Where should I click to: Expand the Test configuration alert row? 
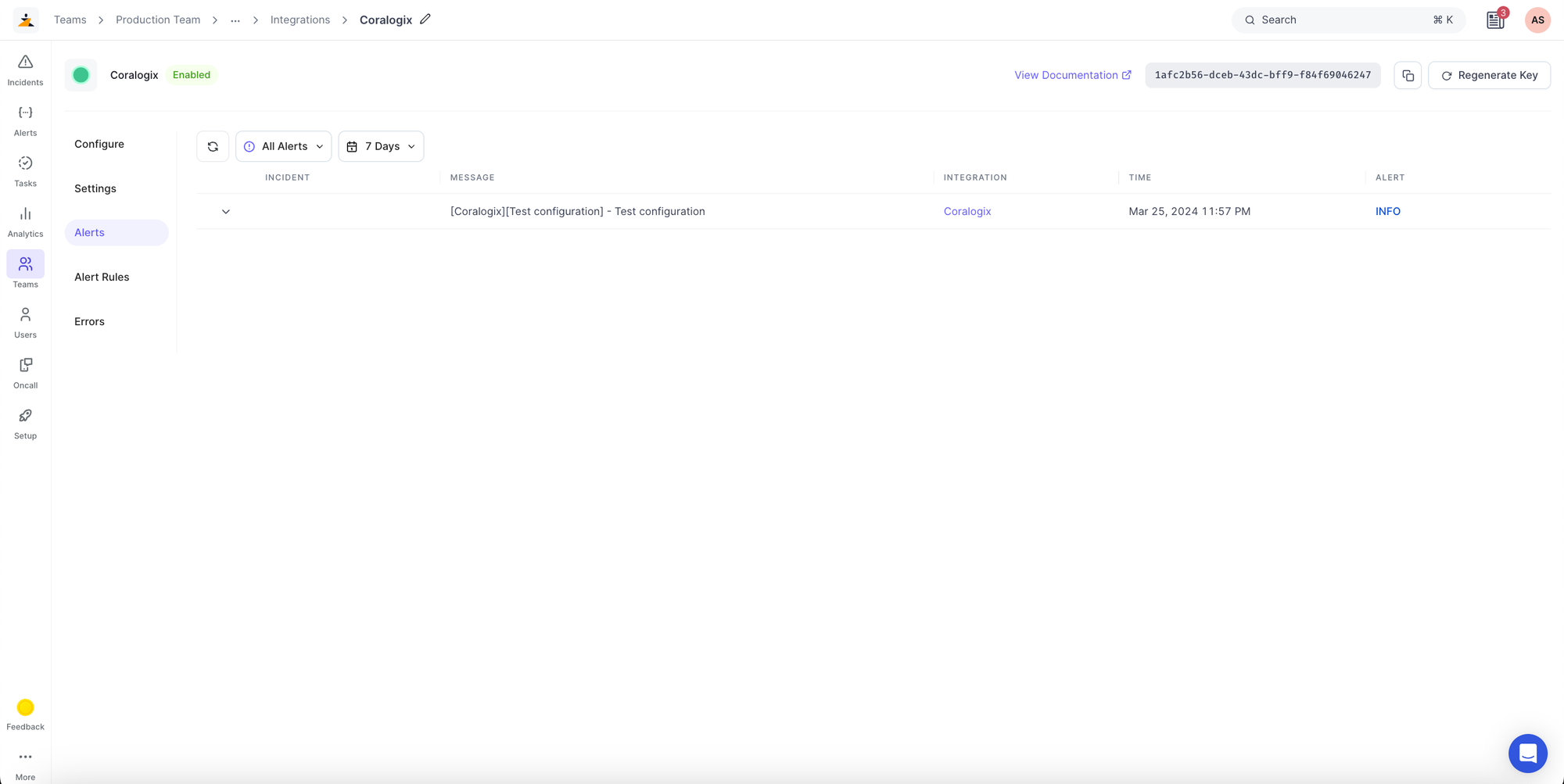(x=226, y=212)
